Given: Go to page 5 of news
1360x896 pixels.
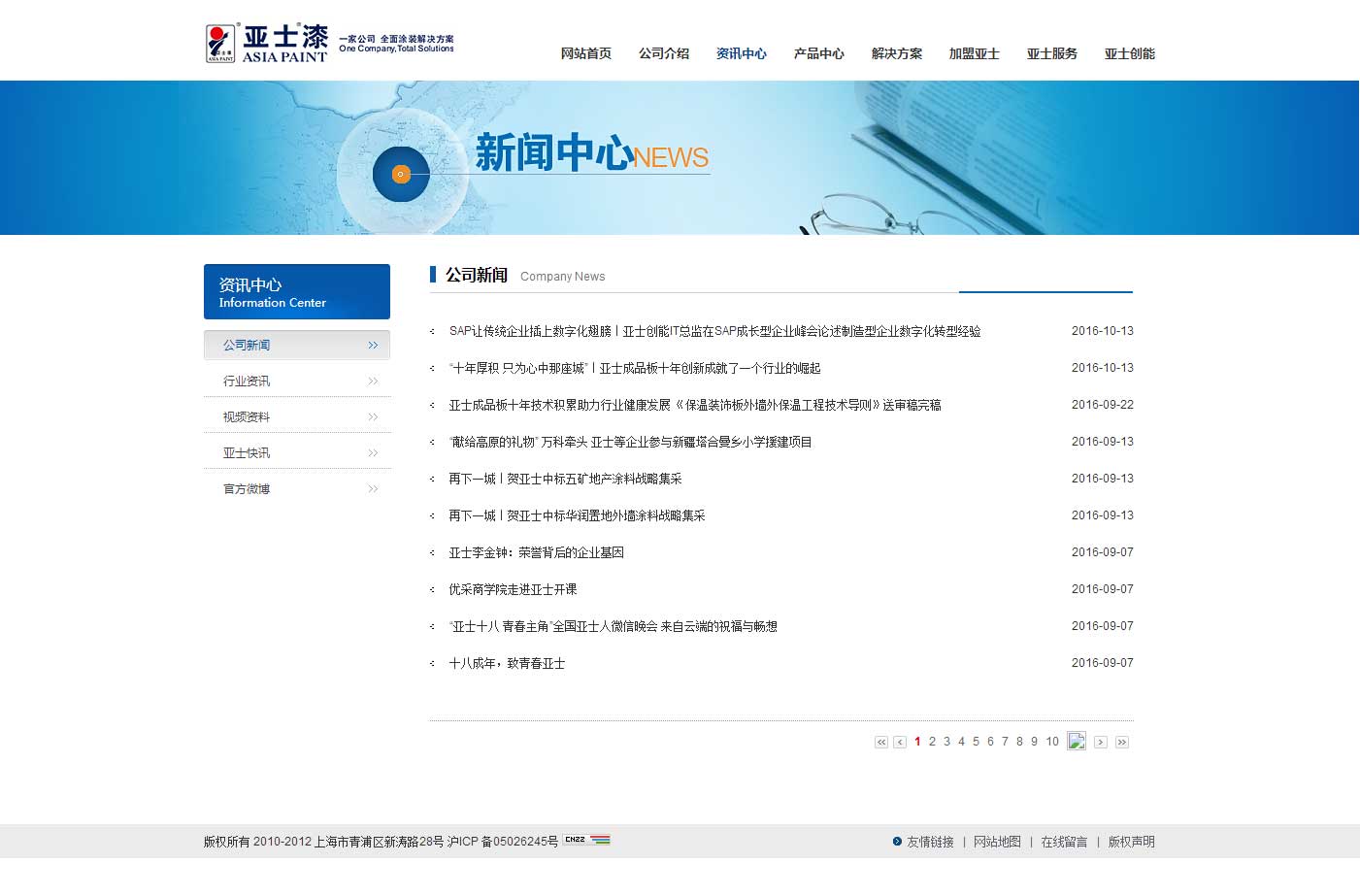Looking at the screenshot, I should (976, 742).
